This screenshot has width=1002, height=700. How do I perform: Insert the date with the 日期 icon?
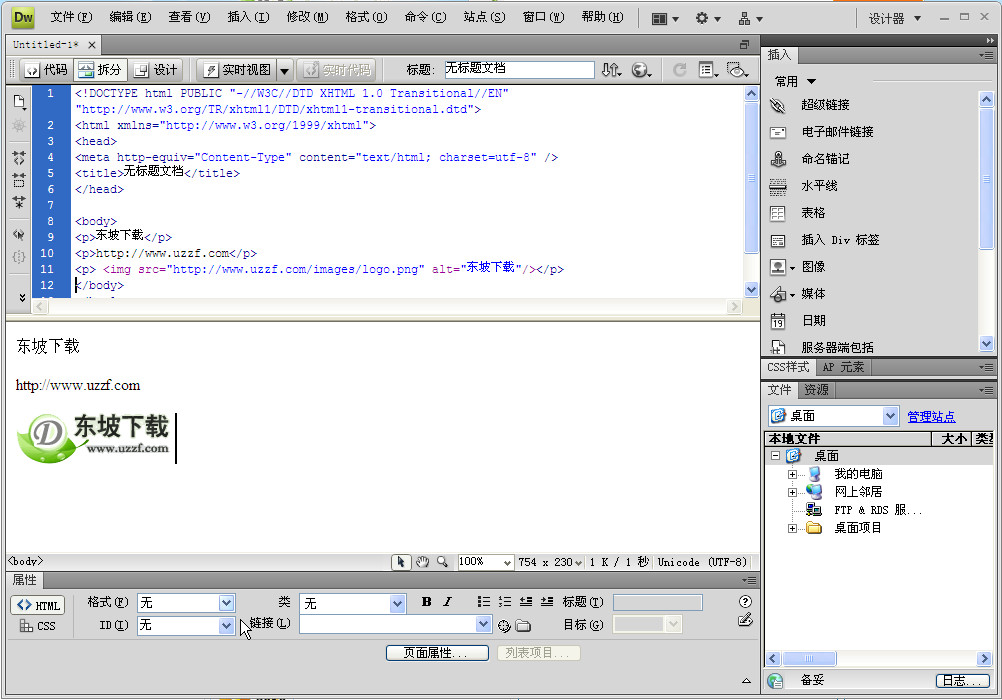coord(779,320)
